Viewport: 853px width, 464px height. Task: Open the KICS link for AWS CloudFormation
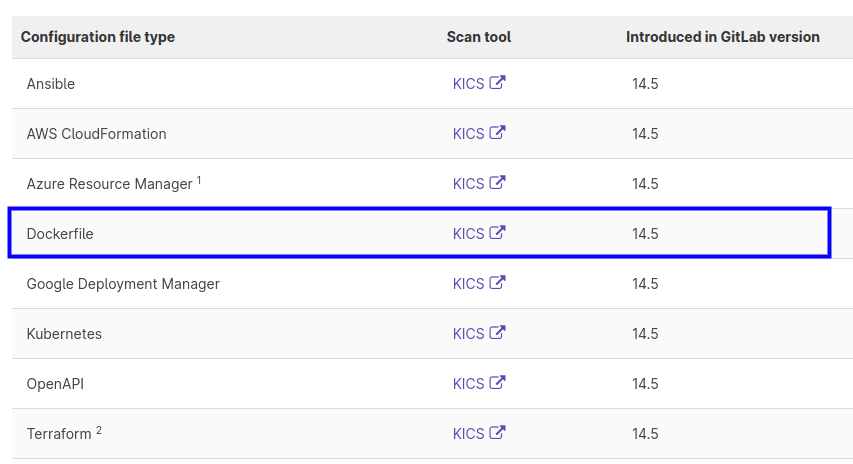(468, 134)
